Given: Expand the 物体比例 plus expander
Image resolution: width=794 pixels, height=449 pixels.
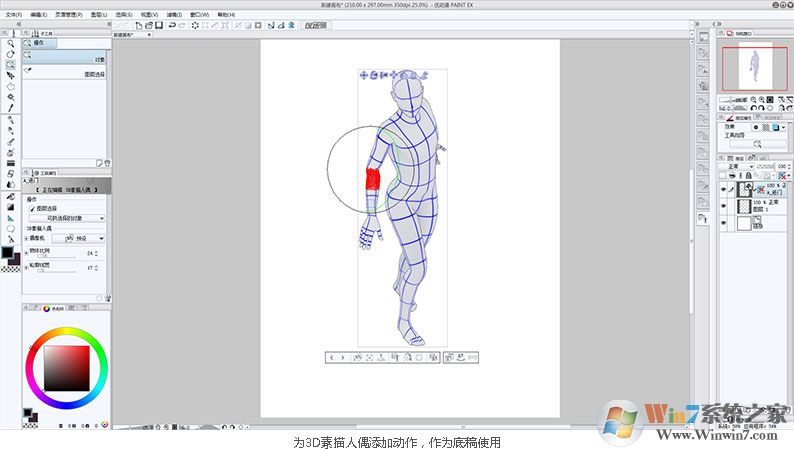Looking at the screenshot, I should (x=26, y=251).
